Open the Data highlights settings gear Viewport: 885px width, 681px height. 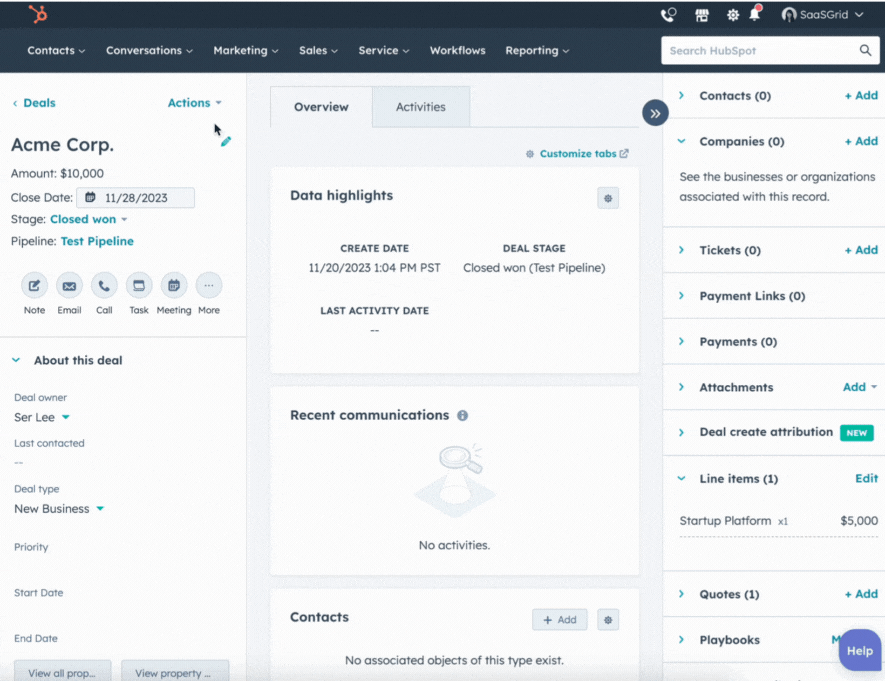pyautogui.click(x=608, y=198)
